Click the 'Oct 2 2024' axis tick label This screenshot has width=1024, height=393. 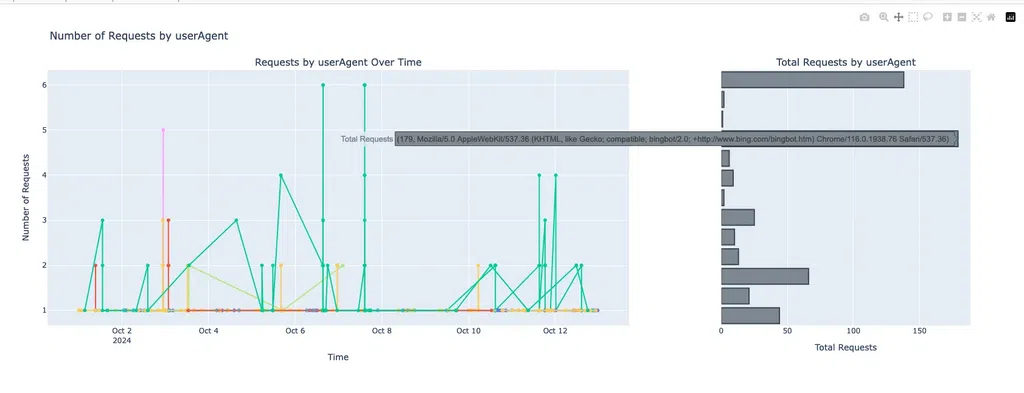pos(122,336)
